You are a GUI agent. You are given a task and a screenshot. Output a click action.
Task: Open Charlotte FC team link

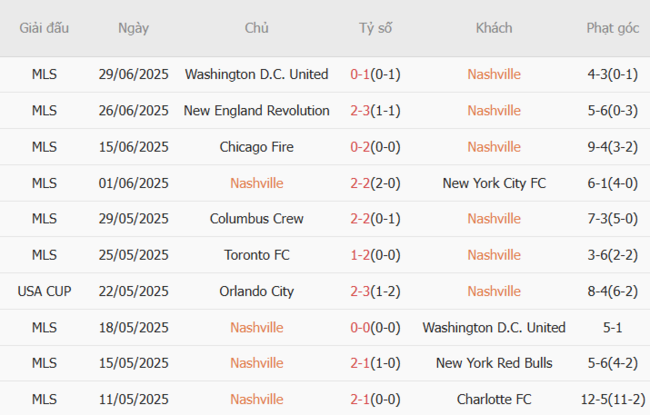(x=494, y=399)
